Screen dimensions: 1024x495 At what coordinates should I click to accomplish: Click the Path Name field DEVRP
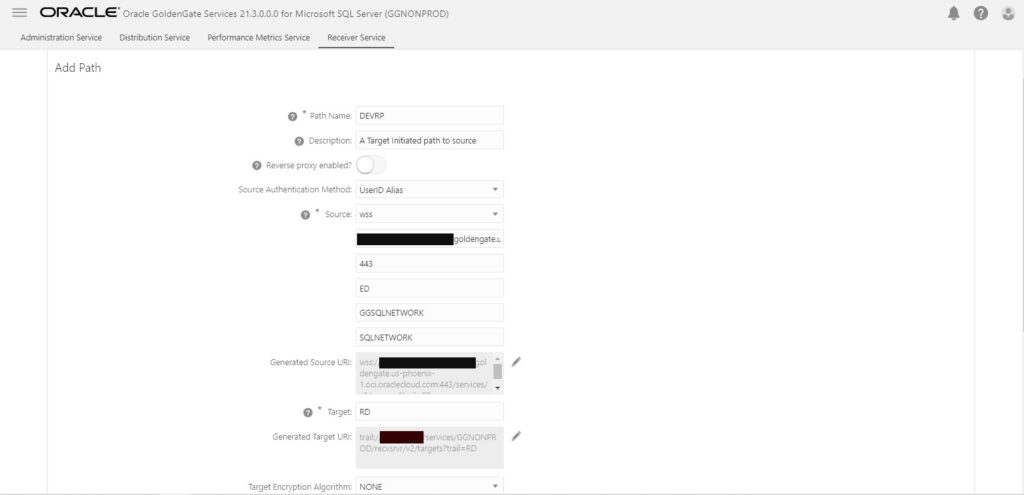tap(430, 115)
